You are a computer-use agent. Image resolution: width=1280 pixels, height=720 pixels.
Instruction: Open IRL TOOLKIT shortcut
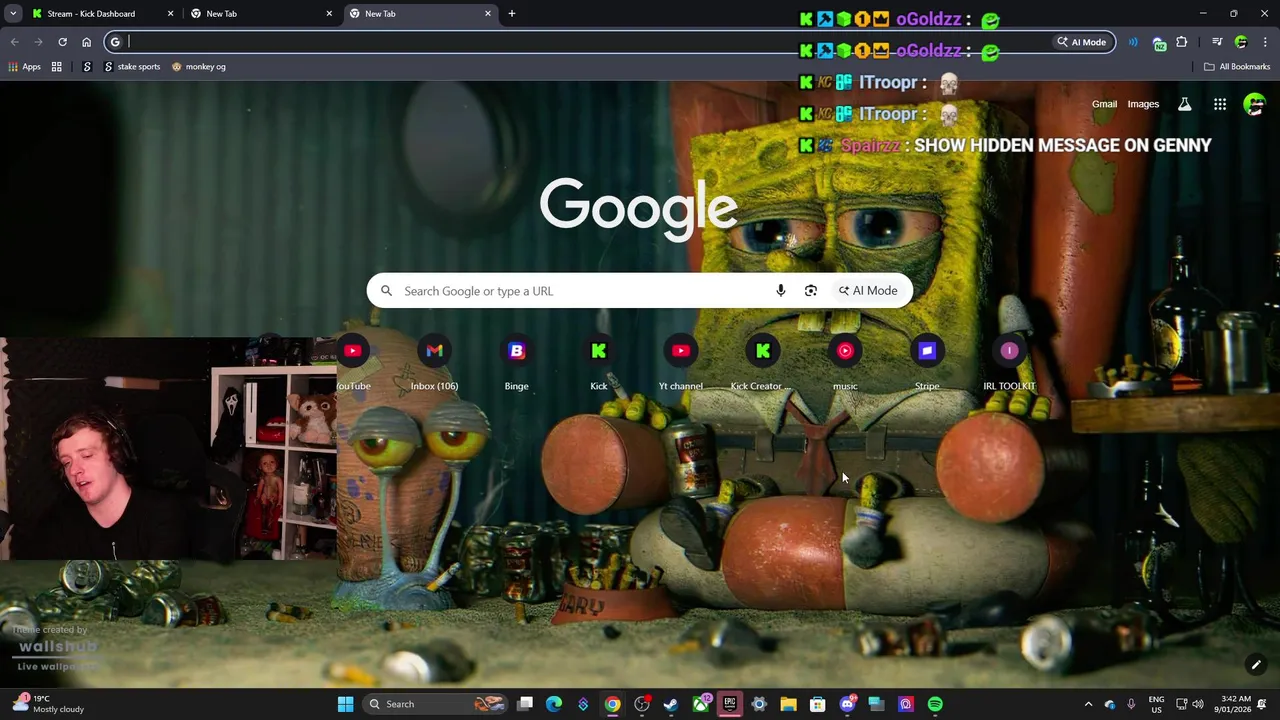[1009, 364]
